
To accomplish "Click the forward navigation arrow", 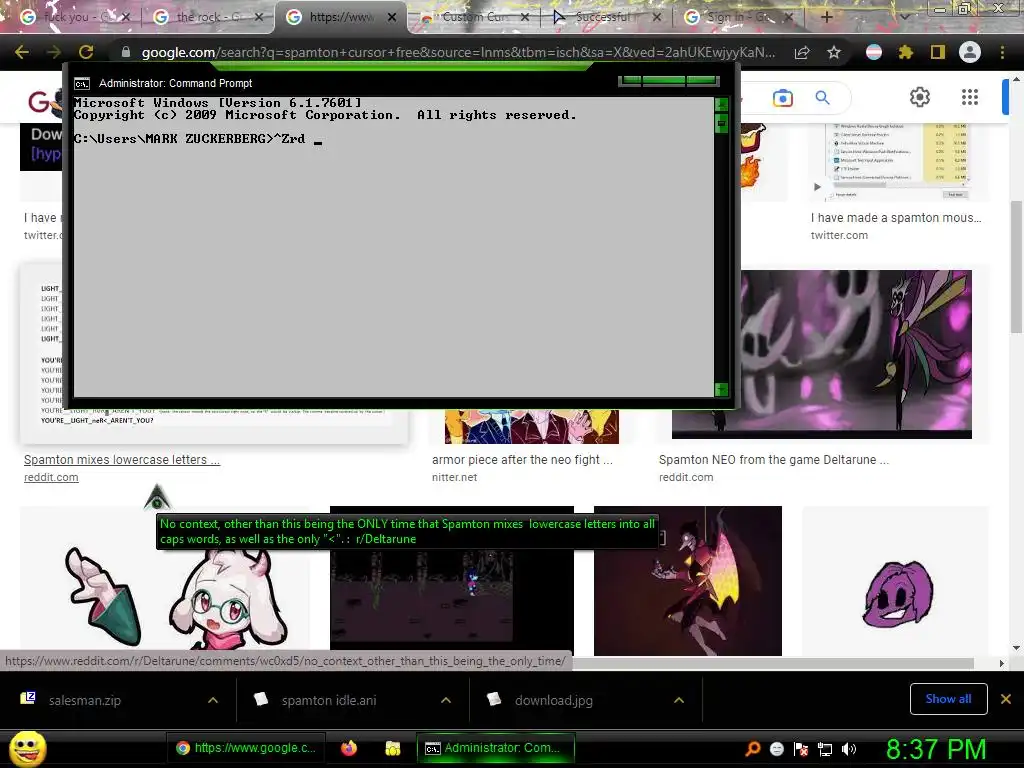I will (x=54, y=52).
